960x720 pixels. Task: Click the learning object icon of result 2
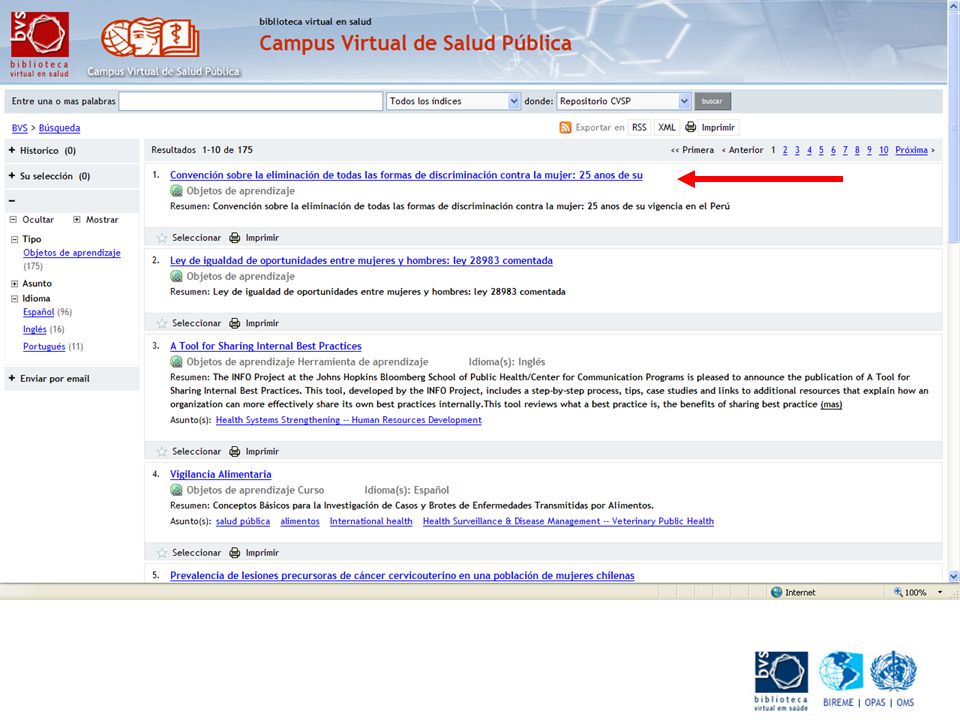coord(176,277)
